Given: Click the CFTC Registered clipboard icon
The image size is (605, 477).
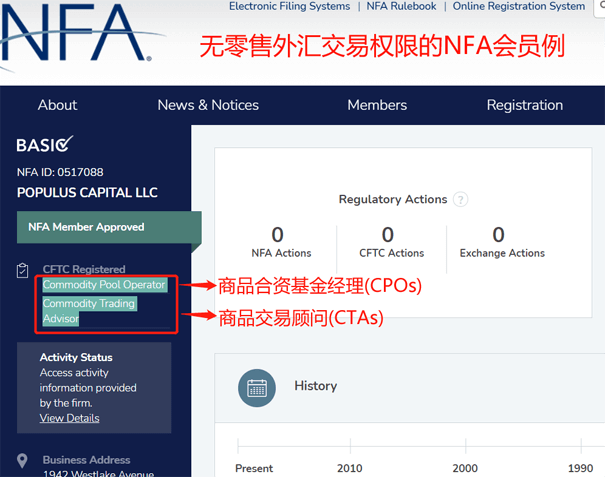Looking at the screenshot, I should click(22, 270).
